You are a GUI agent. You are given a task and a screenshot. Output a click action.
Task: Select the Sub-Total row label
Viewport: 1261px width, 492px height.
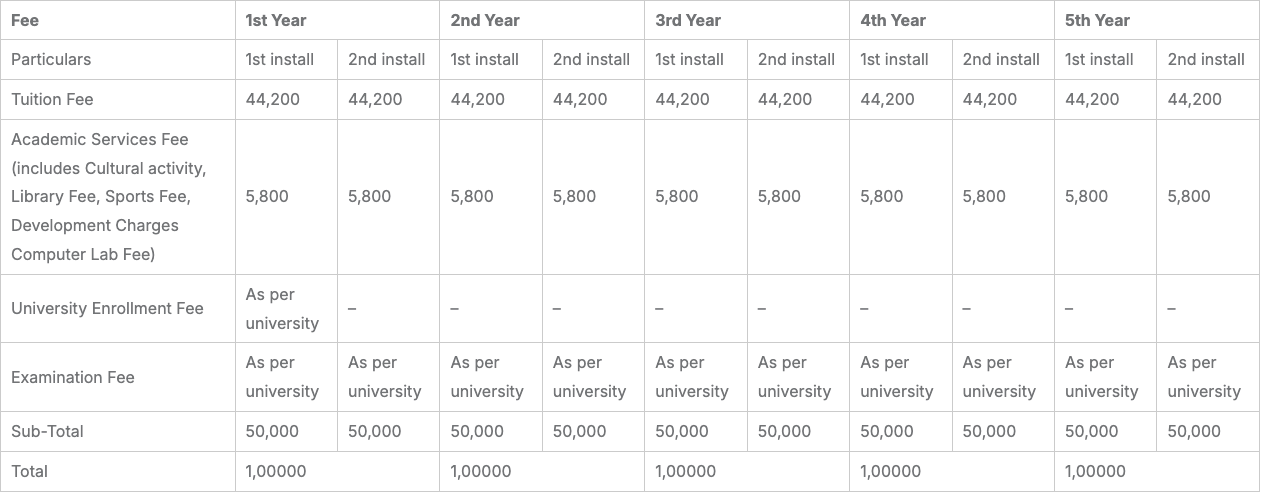47,431
